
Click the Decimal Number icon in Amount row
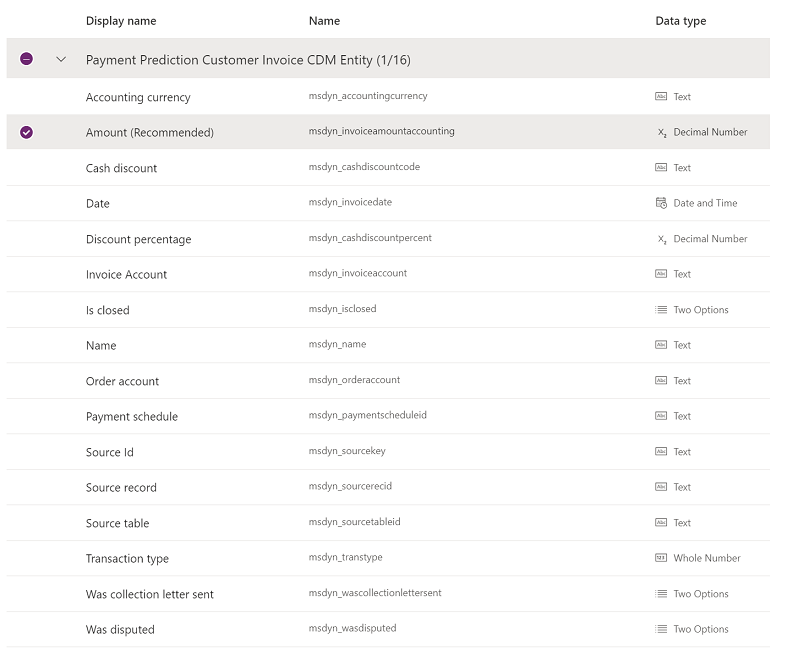(x=662, y=132)
